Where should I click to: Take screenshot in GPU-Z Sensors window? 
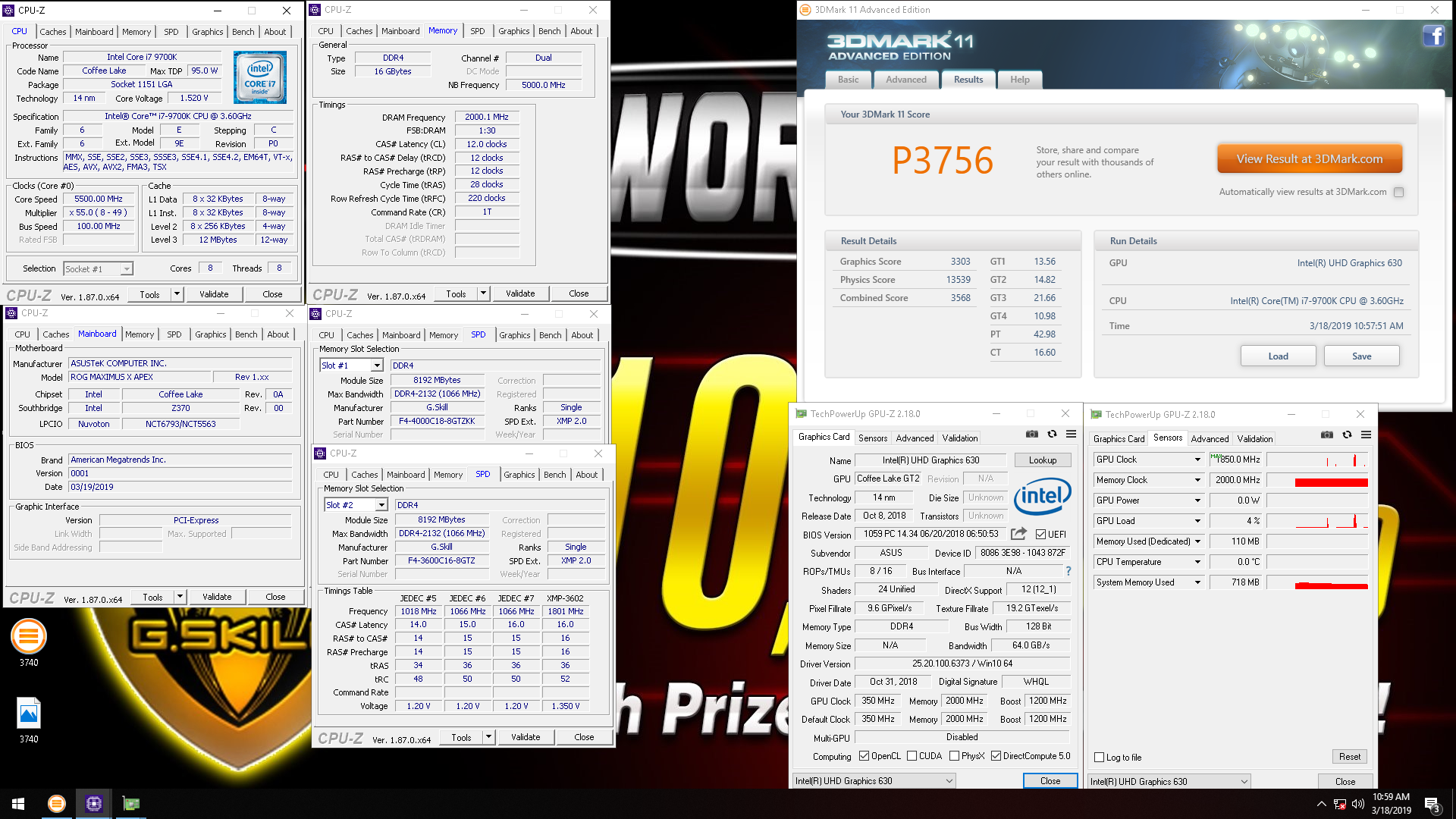pos(1326,435)
